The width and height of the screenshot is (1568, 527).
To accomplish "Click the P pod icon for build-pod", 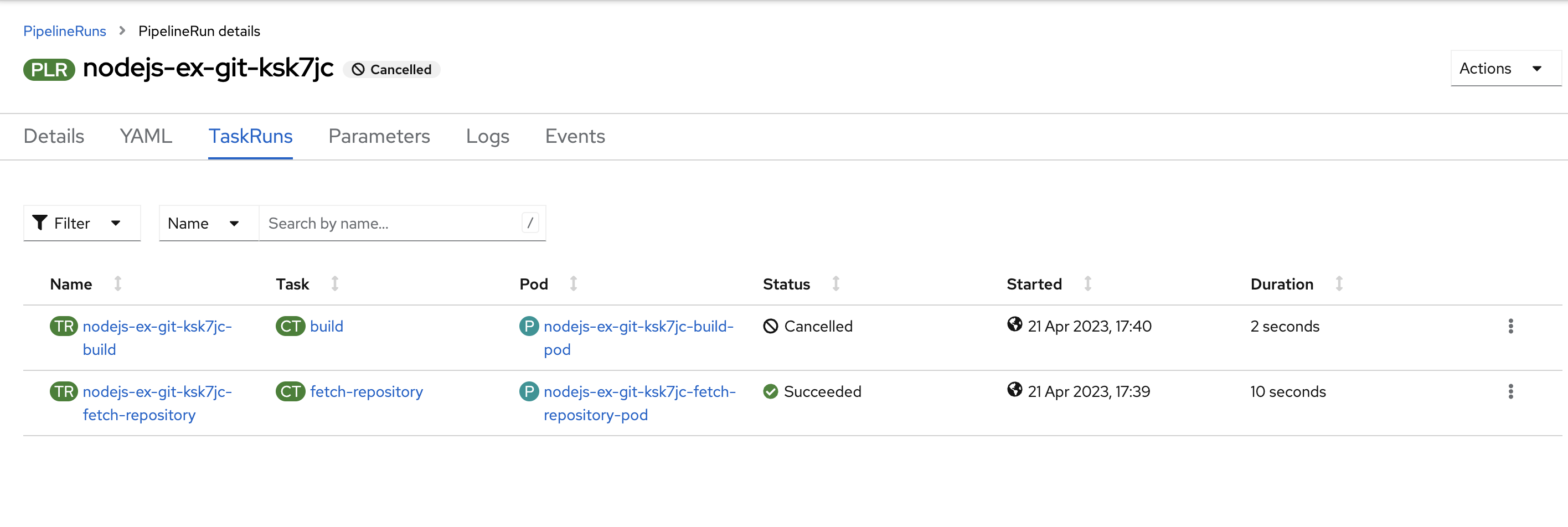I will 528,326.
